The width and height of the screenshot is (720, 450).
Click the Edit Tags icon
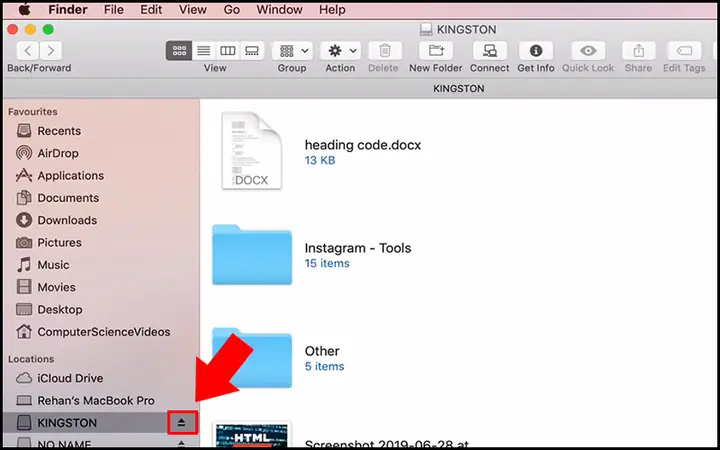click(x=684, y=51)
